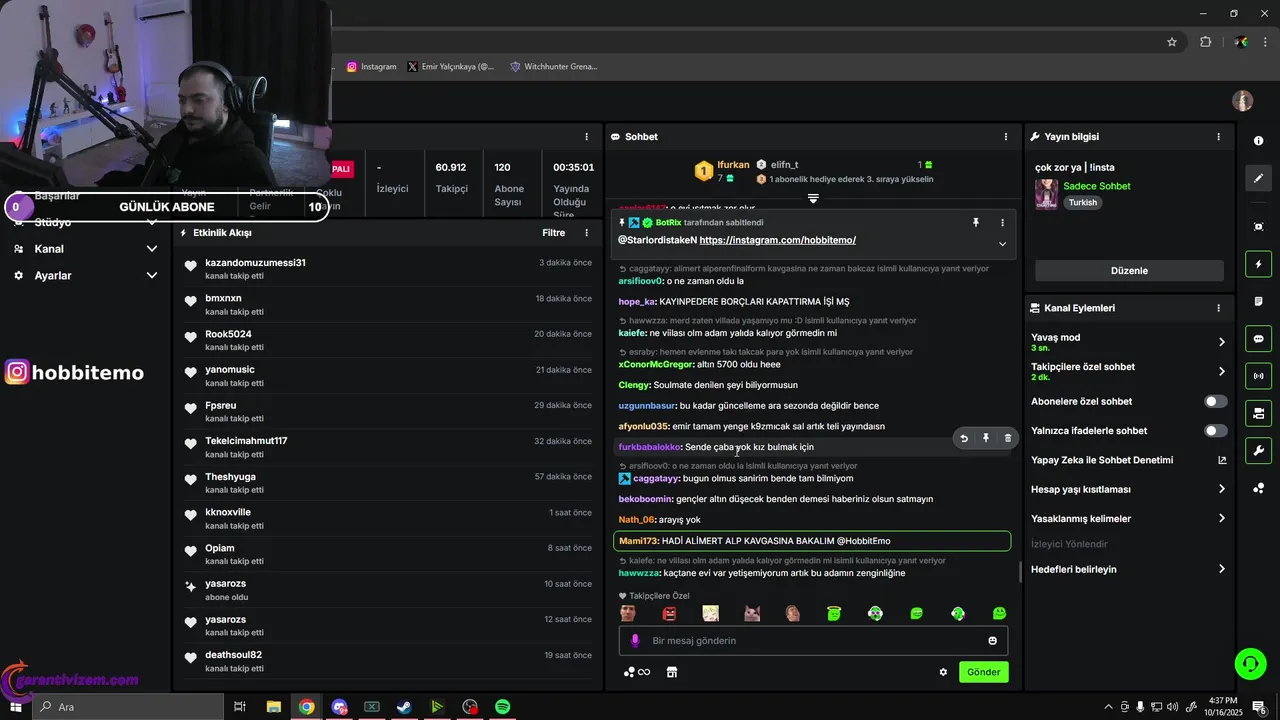Screen dimensions: 1280x720
Task: Expand the pinned message chevron
Action: [1002, 244]
